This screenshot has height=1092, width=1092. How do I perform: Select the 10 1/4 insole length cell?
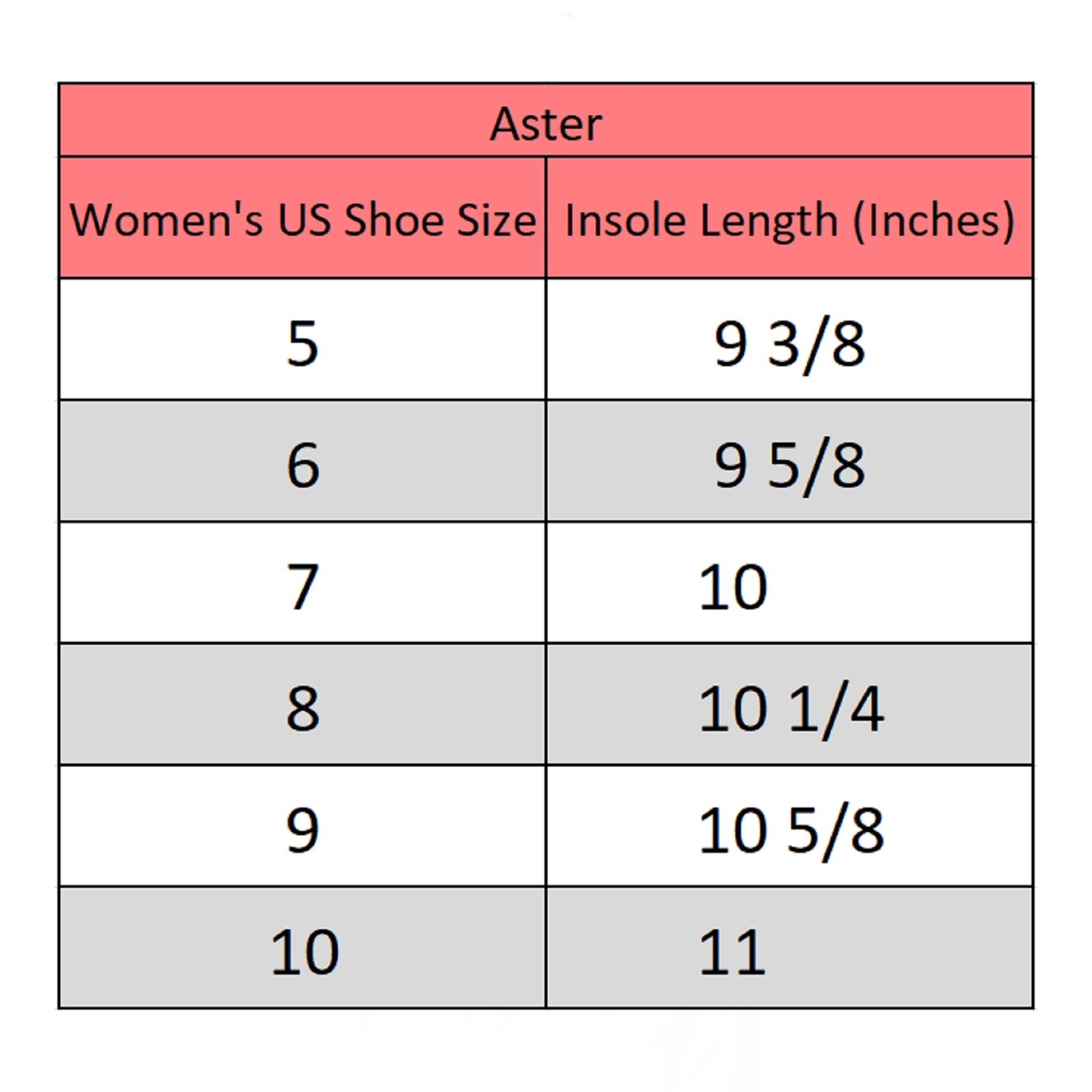click(x=791, y=710)
